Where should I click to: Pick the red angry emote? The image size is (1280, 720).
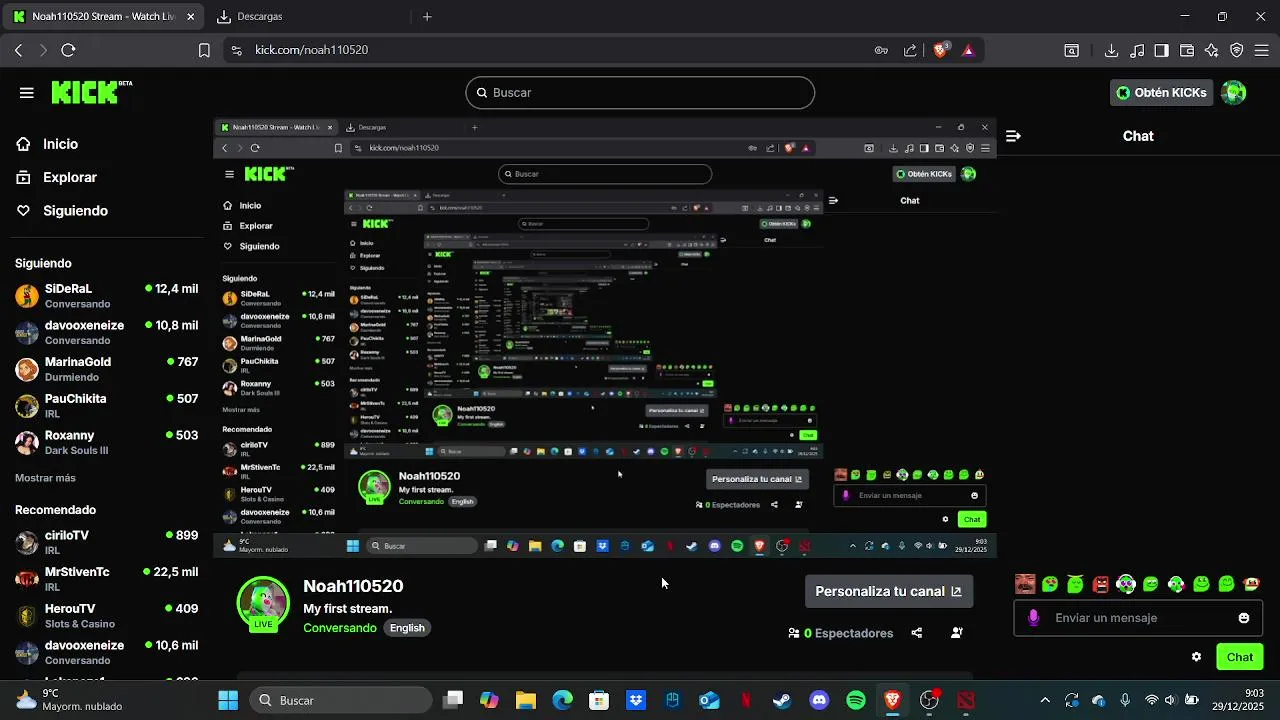click(x=1101, y=584)
